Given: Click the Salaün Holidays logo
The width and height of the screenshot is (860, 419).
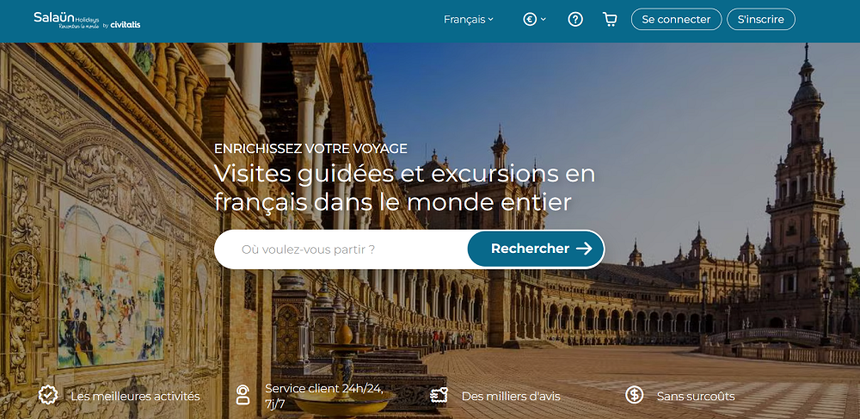Looking at the screenshot, I should [66, 20].
